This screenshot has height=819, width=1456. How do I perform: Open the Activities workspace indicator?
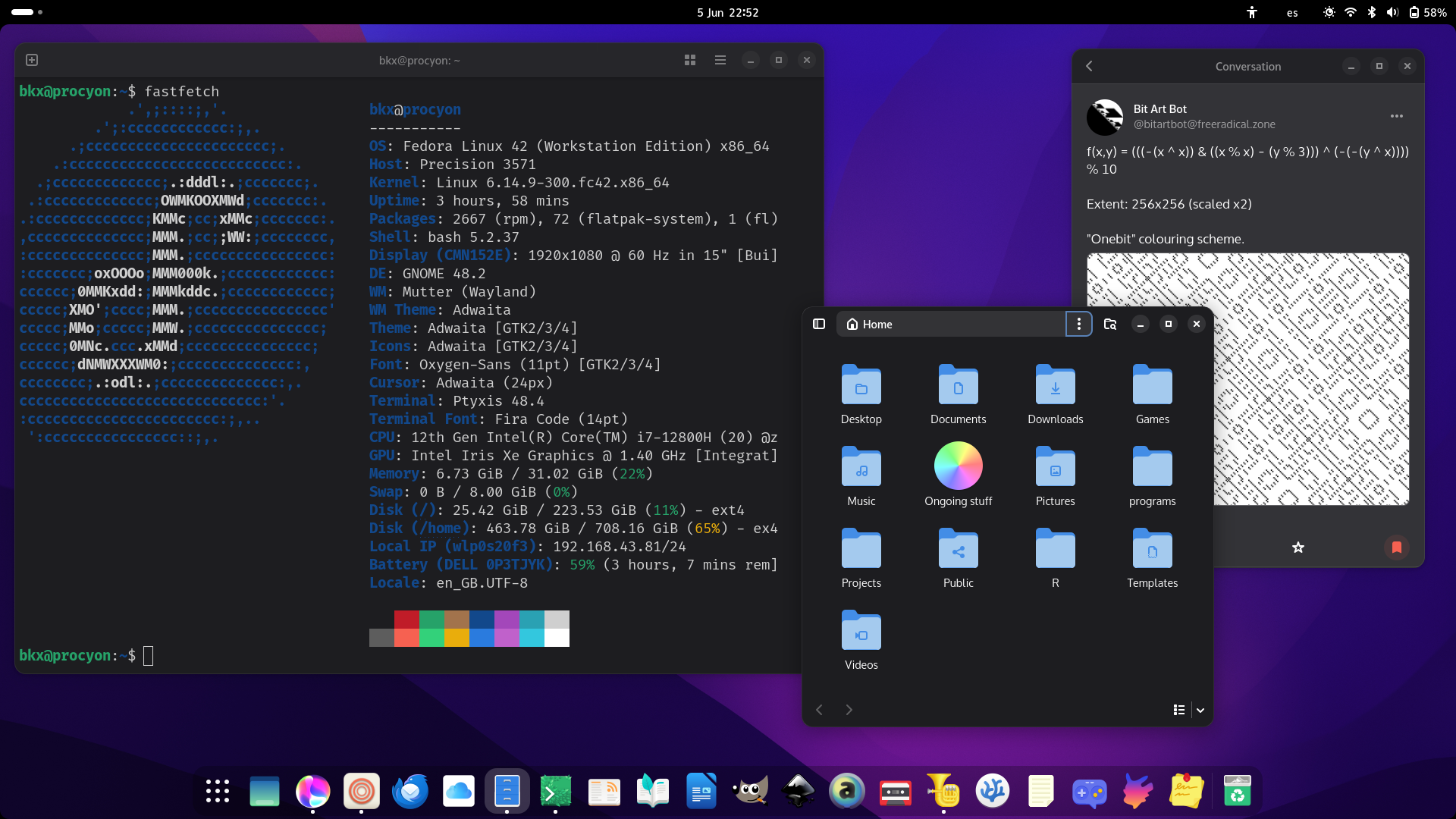(x=27, y=12)
